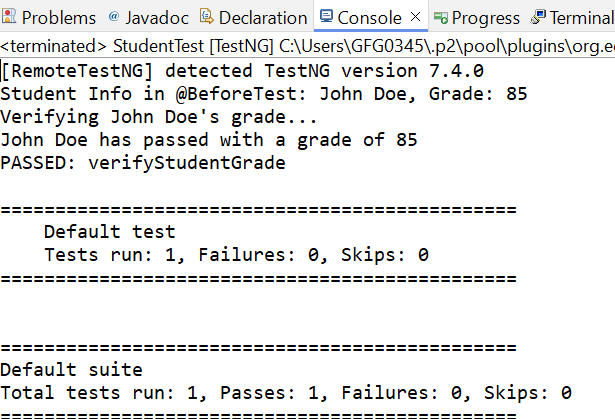Click the Default suite text line
The width and height of the screenshot is (615, 419).
(x=72, y=370)
